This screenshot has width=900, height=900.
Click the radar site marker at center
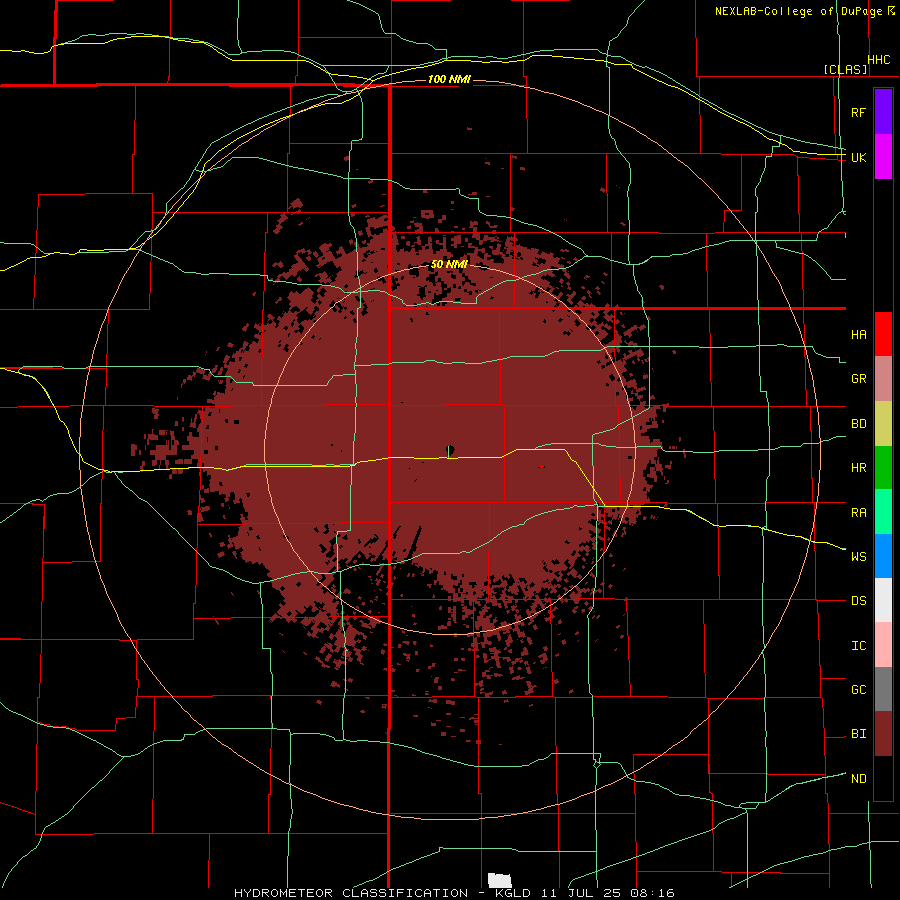tap(450, 451)
